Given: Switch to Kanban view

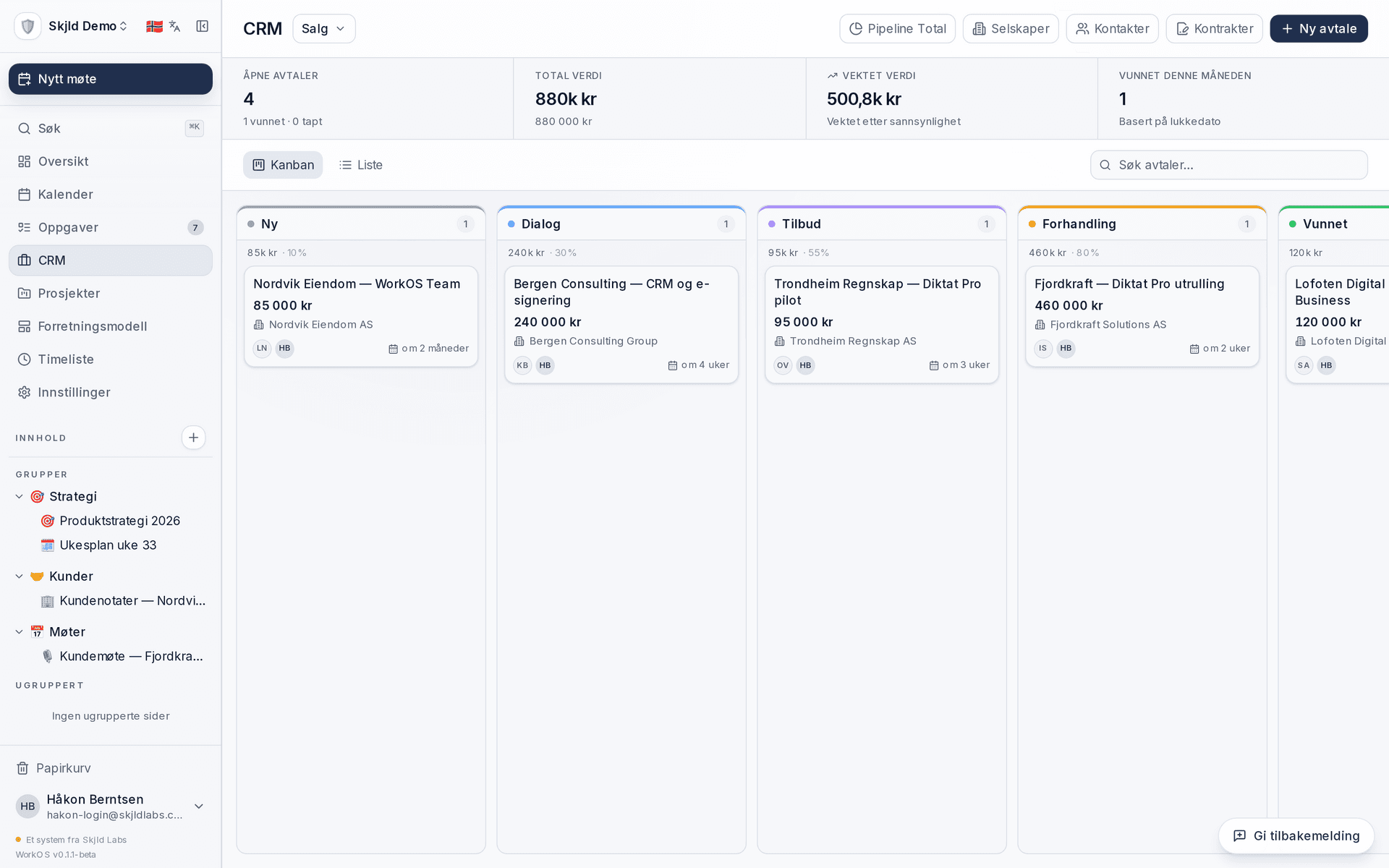Looking at the screenshot, I should [283, 165].
